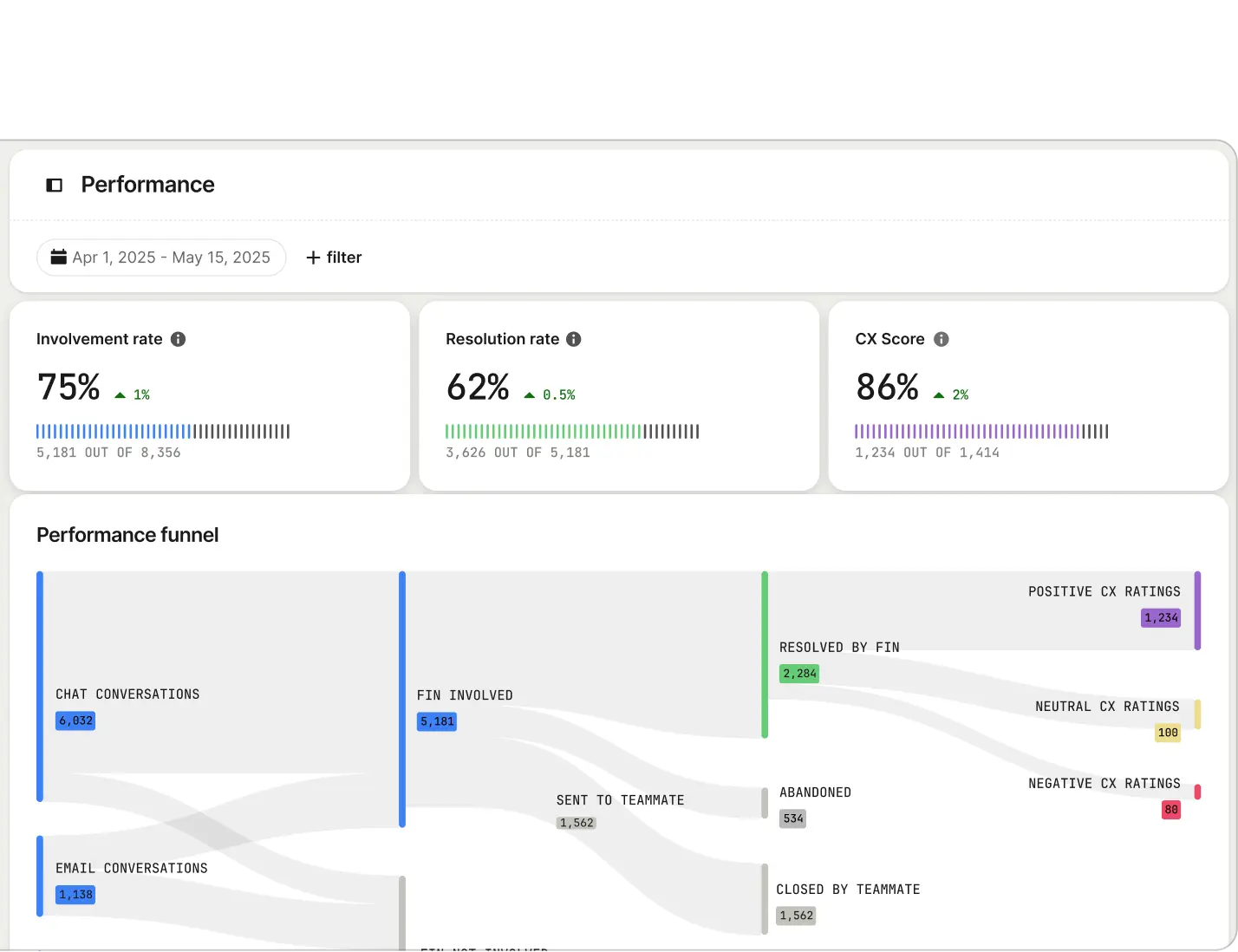Click the filter button label
Image resolution: width=1238 pixels, height=952 pixels.
click(344, 258)
